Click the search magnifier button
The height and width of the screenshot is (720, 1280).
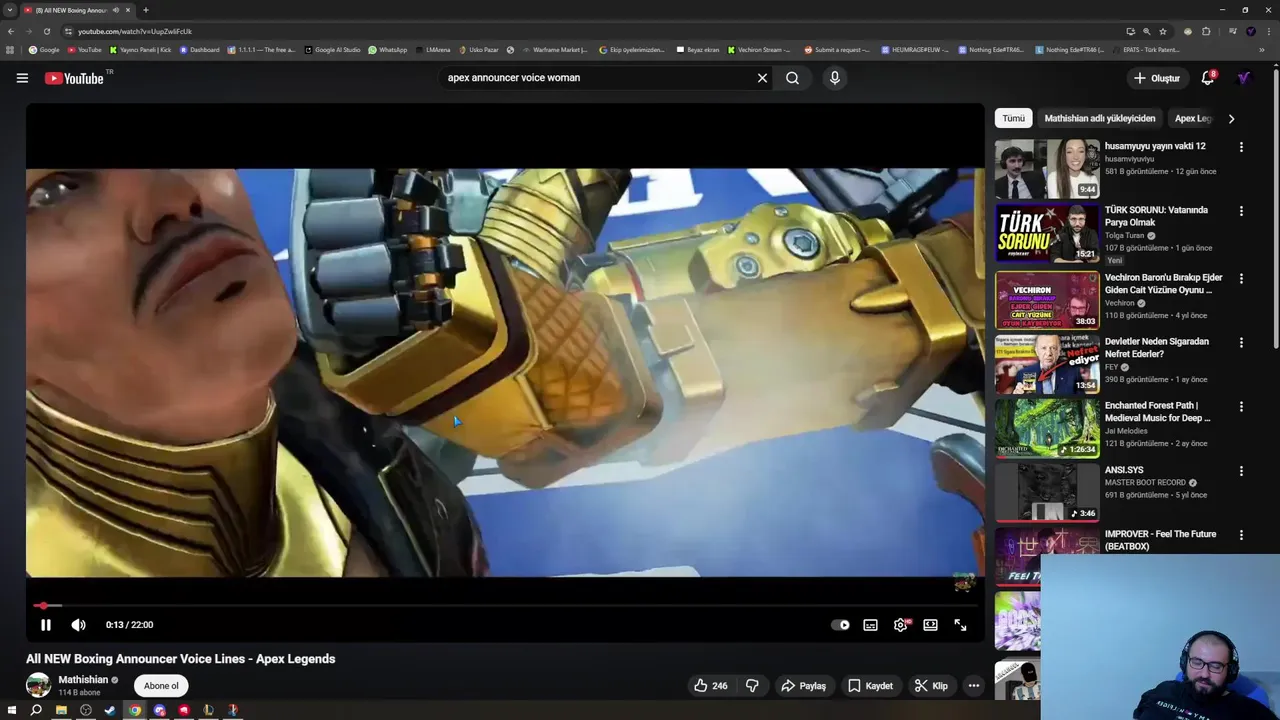792,78
